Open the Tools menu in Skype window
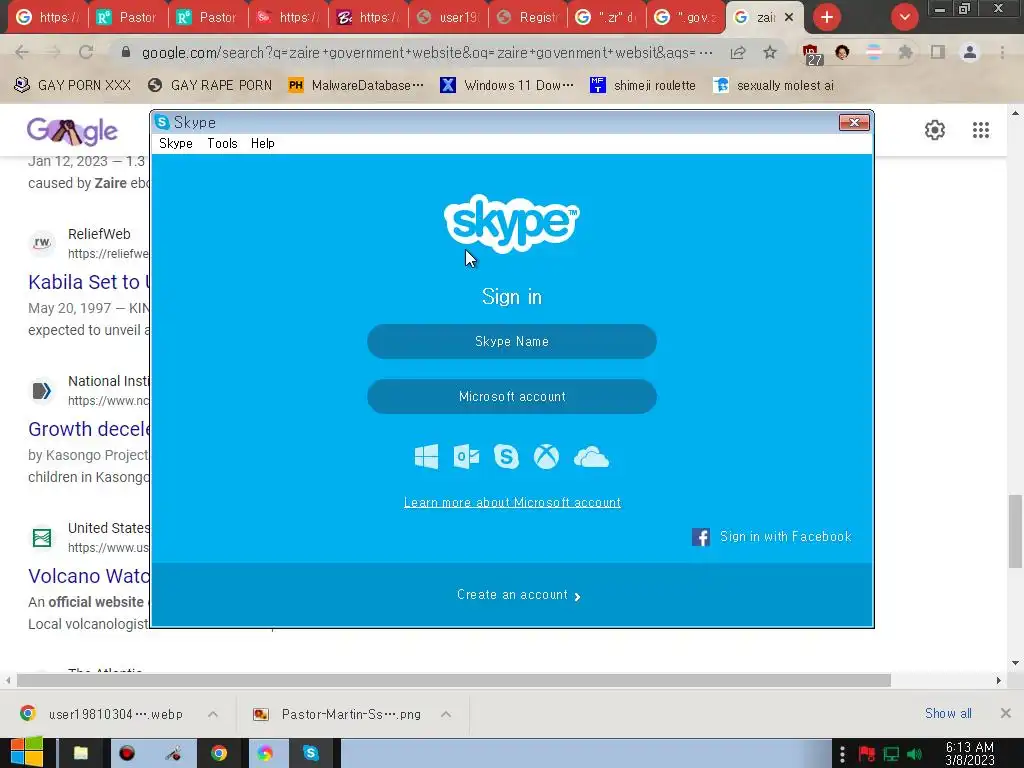The height and width of the screenshot is (768, 1024). coord(222,143)
